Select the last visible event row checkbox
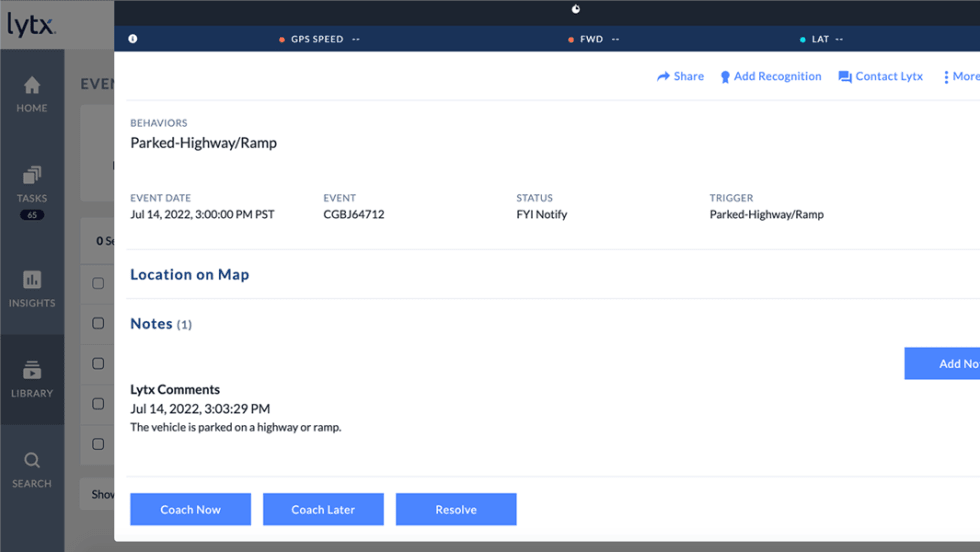This screenshot has width=980, height=552. click(98, 444)
